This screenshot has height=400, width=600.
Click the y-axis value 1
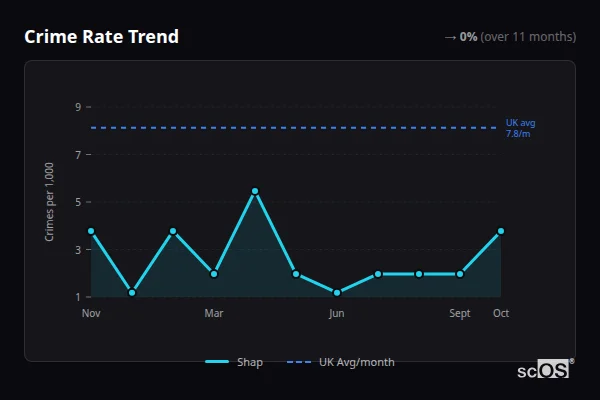[x=78, y=297]
